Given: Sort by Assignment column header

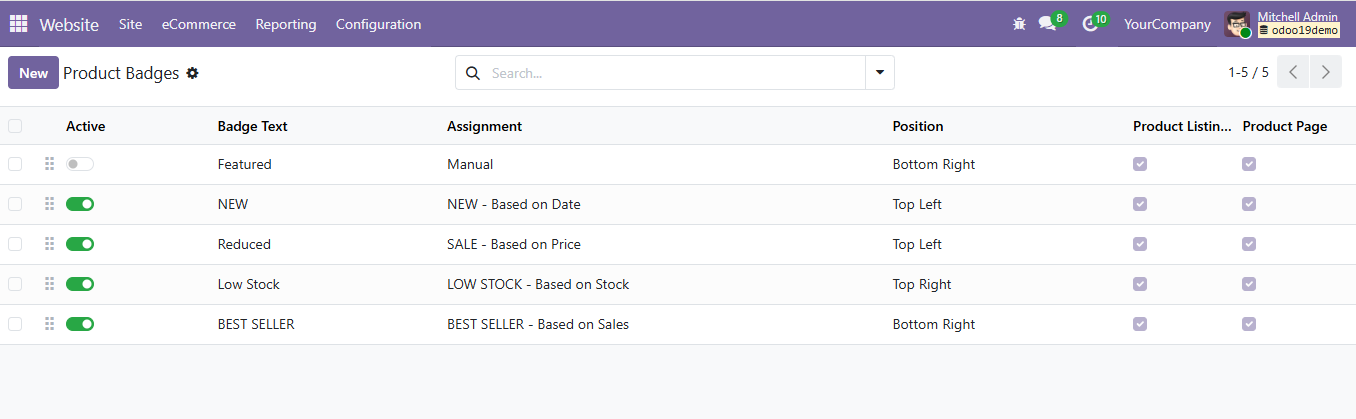Looking at the screenshot, I should (485, 126).
